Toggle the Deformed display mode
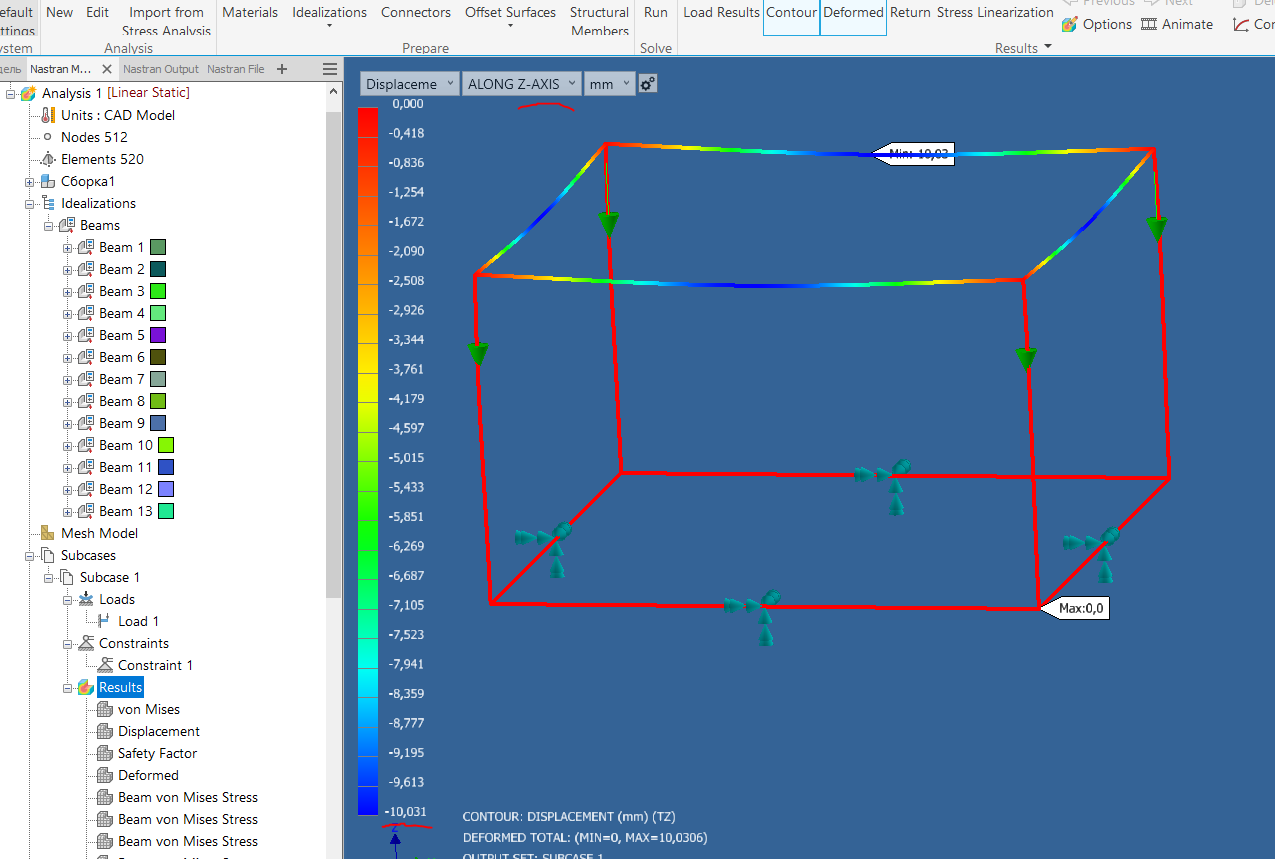 (x=853, y=12)
